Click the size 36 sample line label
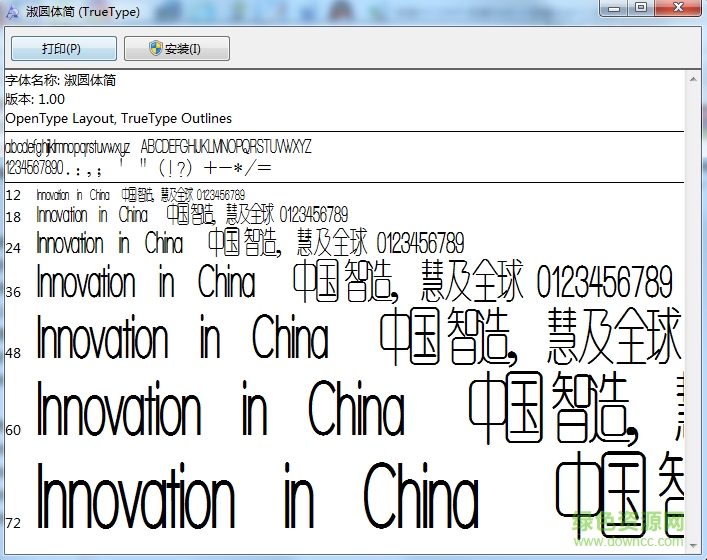The image size is (707, 560). 13,292
